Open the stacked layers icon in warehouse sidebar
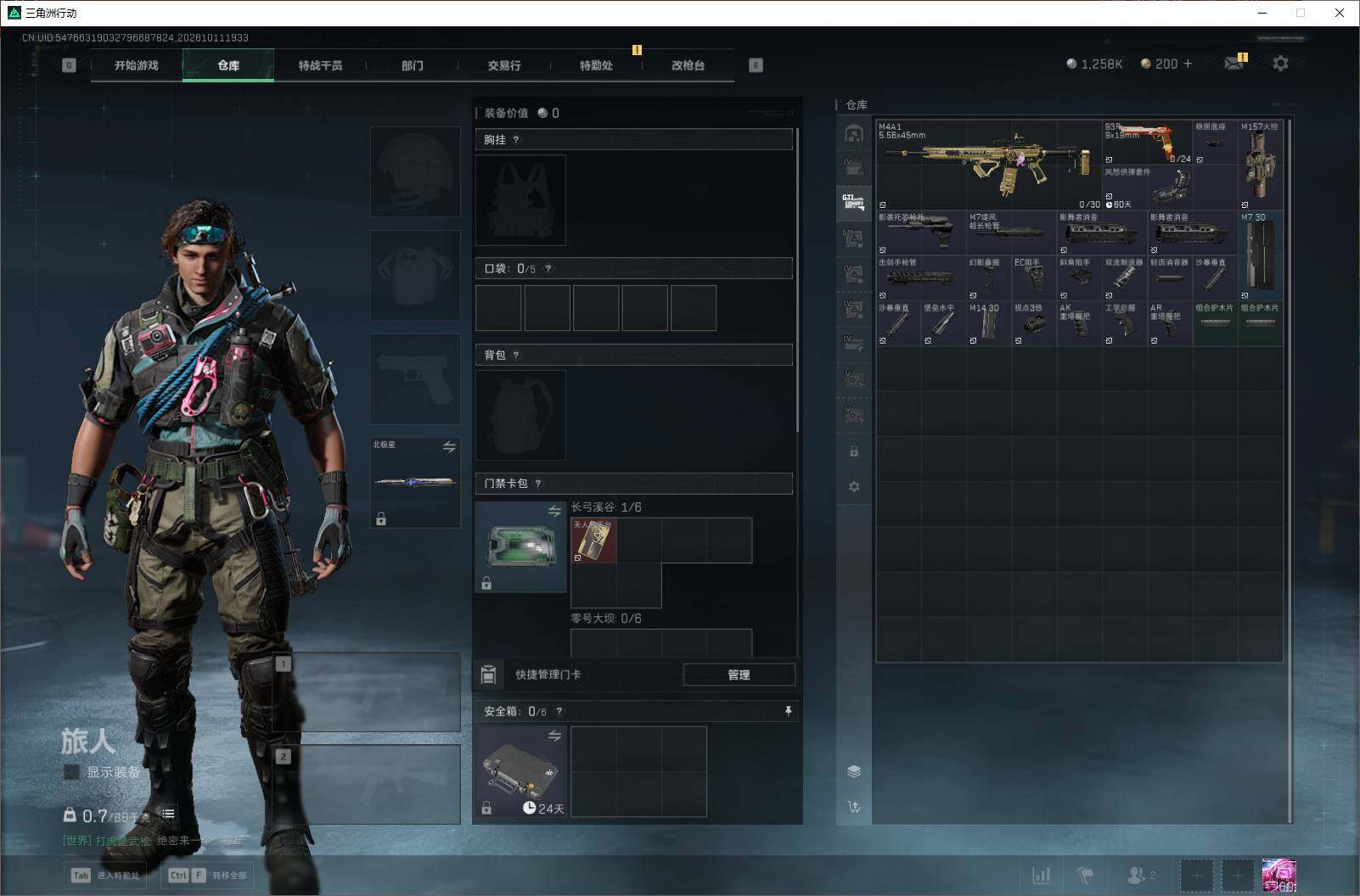Image resolution: width=1360 pixels, height=896 pixels. click(x=854, y=771)
